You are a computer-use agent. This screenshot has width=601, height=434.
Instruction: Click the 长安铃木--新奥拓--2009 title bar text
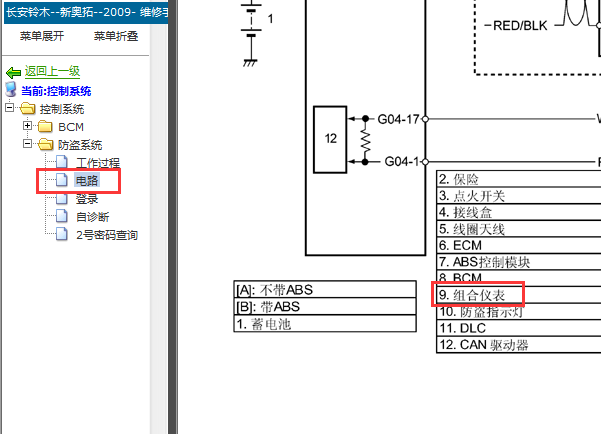87,12
